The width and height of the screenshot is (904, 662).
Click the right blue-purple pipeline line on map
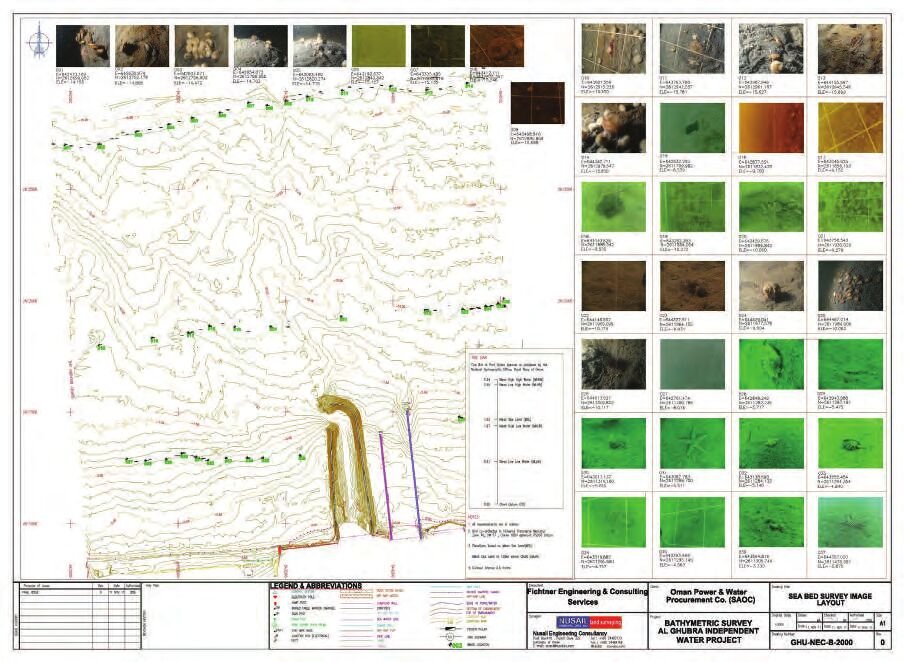point(415,473)
